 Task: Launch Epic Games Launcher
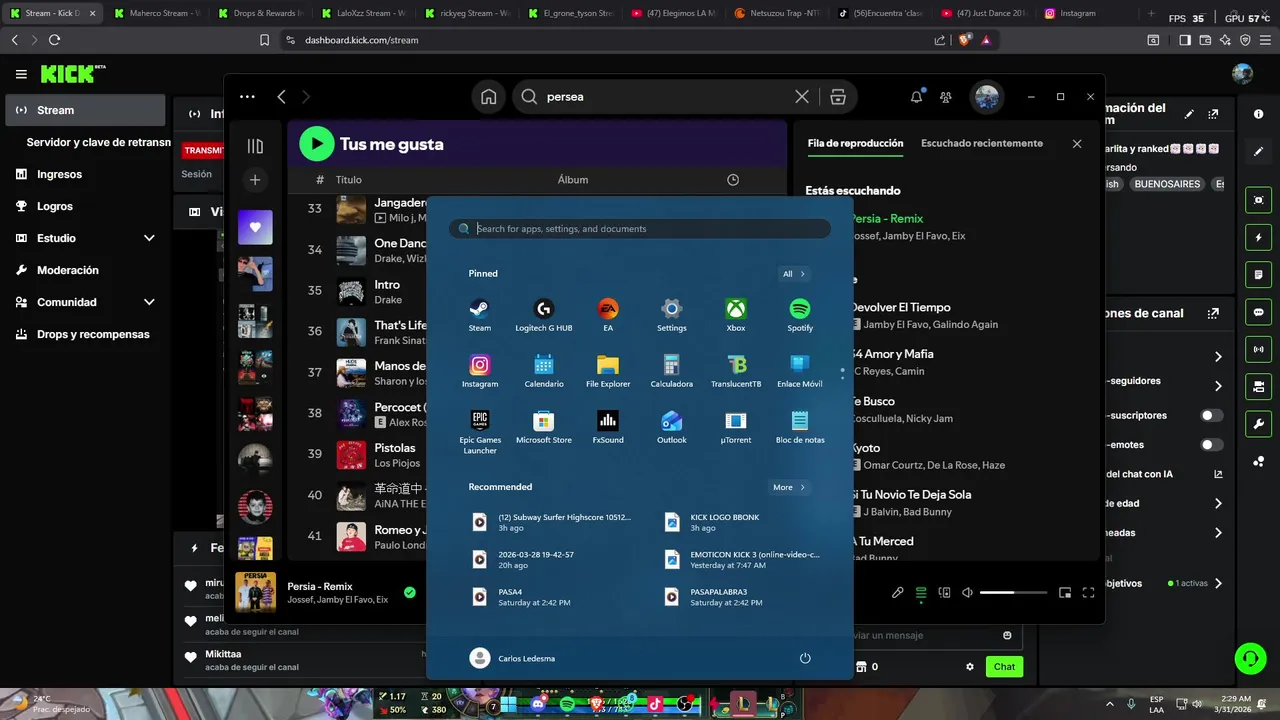[x=480, y=431]
